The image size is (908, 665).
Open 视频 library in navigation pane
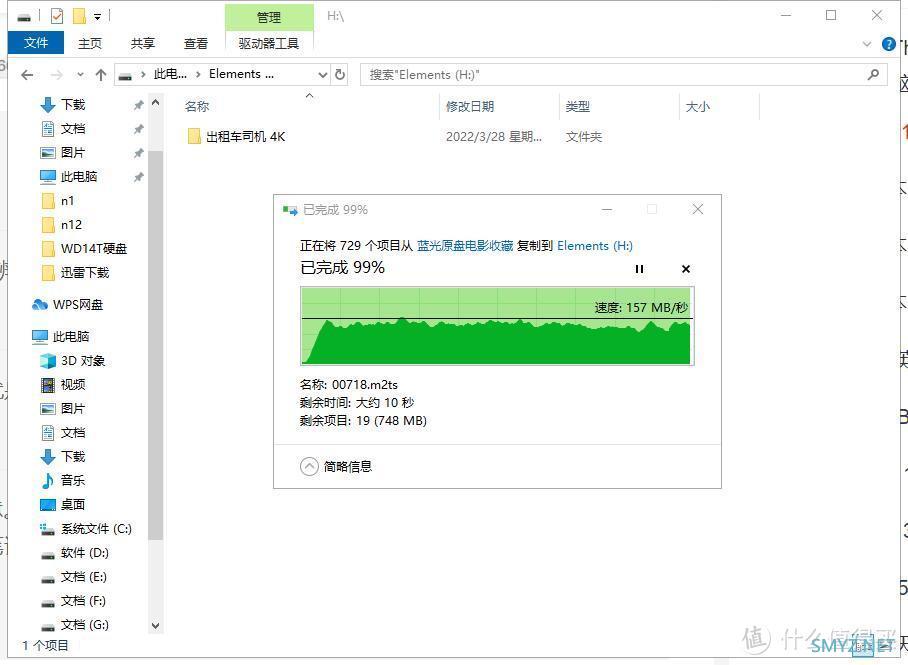tap(73, 385)
